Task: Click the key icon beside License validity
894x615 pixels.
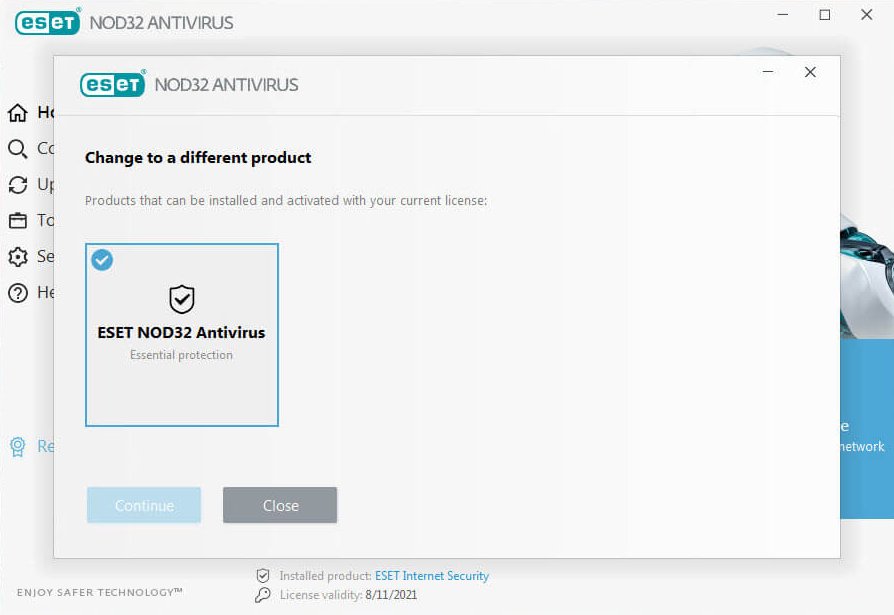Action: [263, 595]
